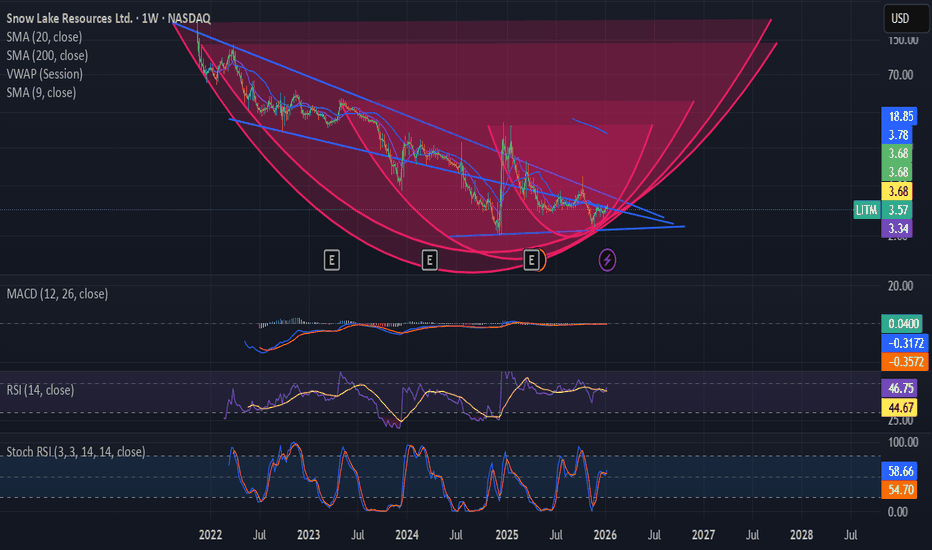This screenshot has width=932, height=550.
Task: Click the 3.57 last price label
Action: point(899,210)
